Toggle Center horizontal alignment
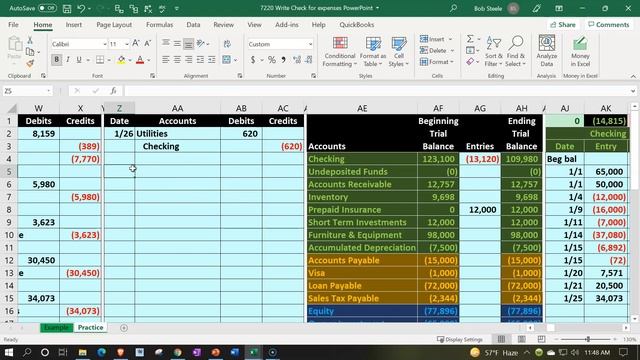The height and width of the screenshot is (360, 640). (x=177, y=60)
